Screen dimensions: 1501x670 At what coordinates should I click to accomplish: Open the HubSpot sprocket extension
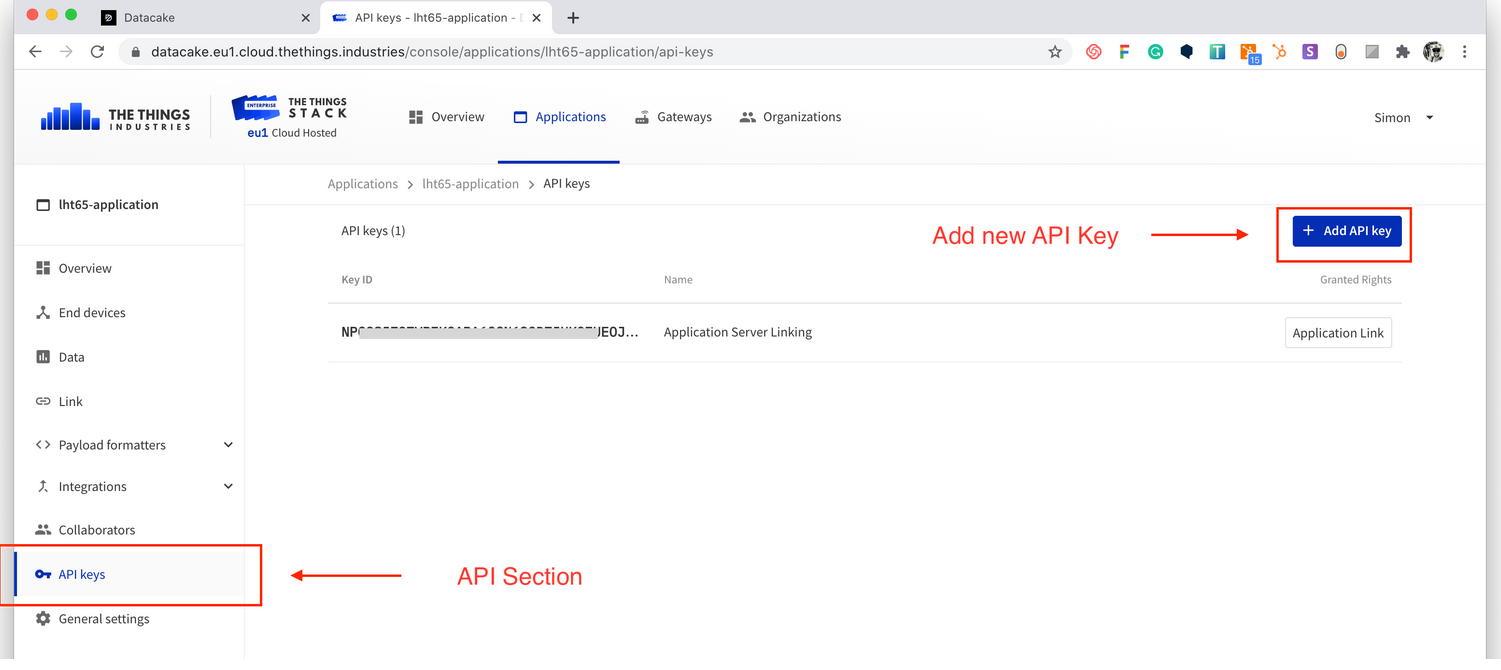click(x=1279, y=52)
